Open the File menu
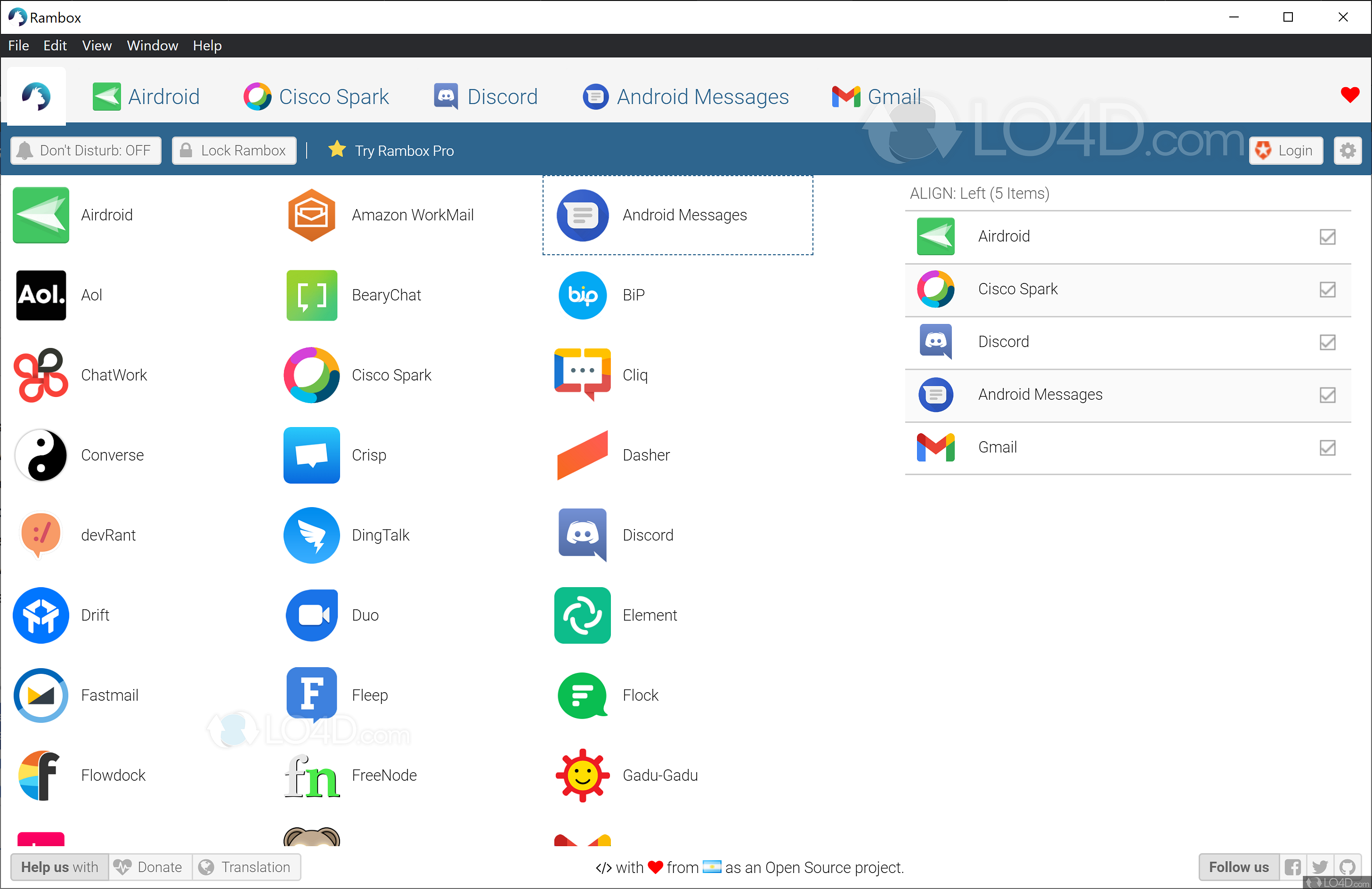 point(18,46)
